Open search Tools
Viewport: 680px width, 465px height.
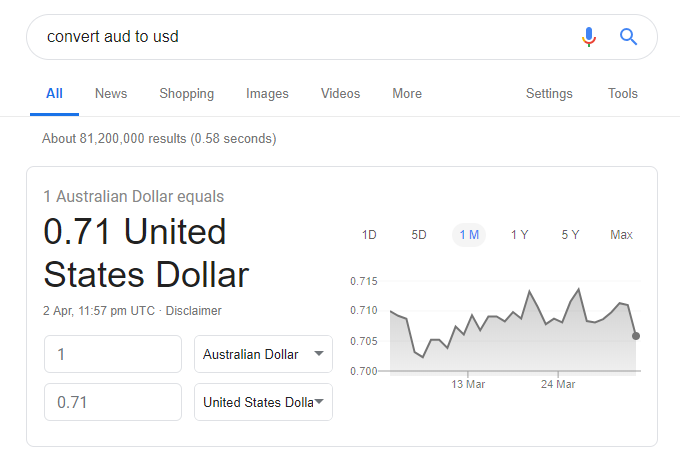[x=623, y=93]
